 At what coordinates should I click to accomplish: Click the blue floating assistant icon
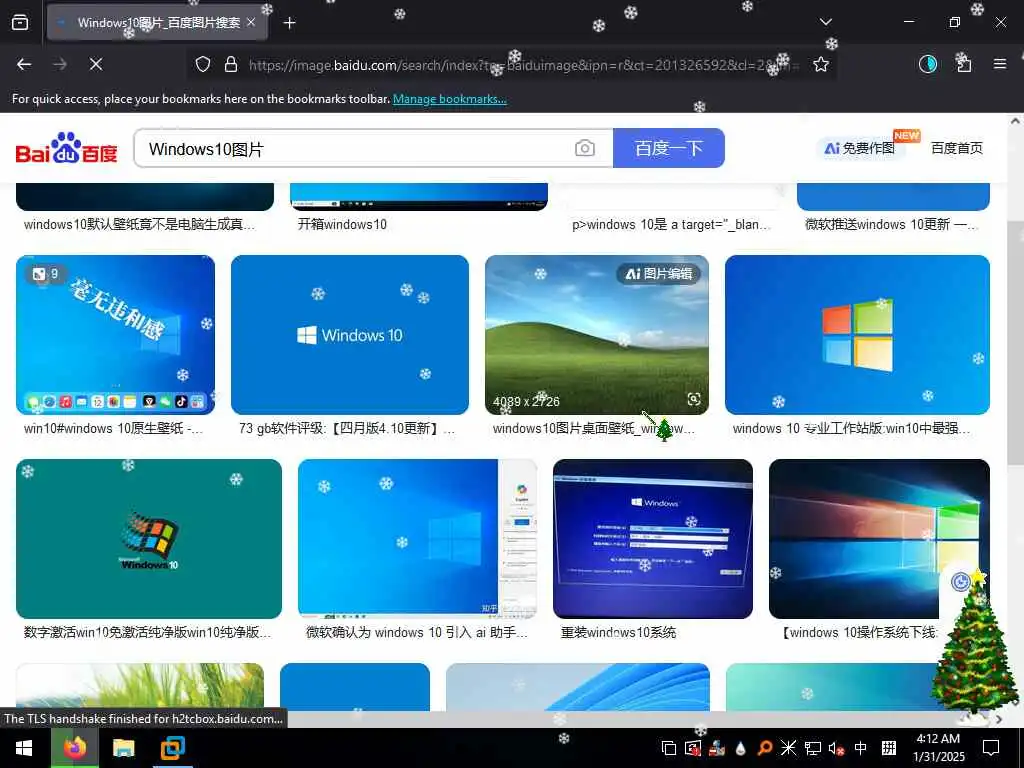click(960, 581)
